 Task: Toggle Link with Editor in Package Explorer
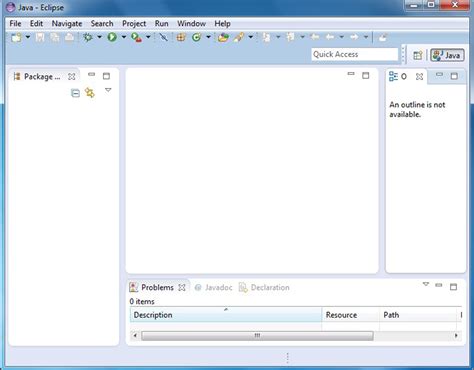[90, 93]
